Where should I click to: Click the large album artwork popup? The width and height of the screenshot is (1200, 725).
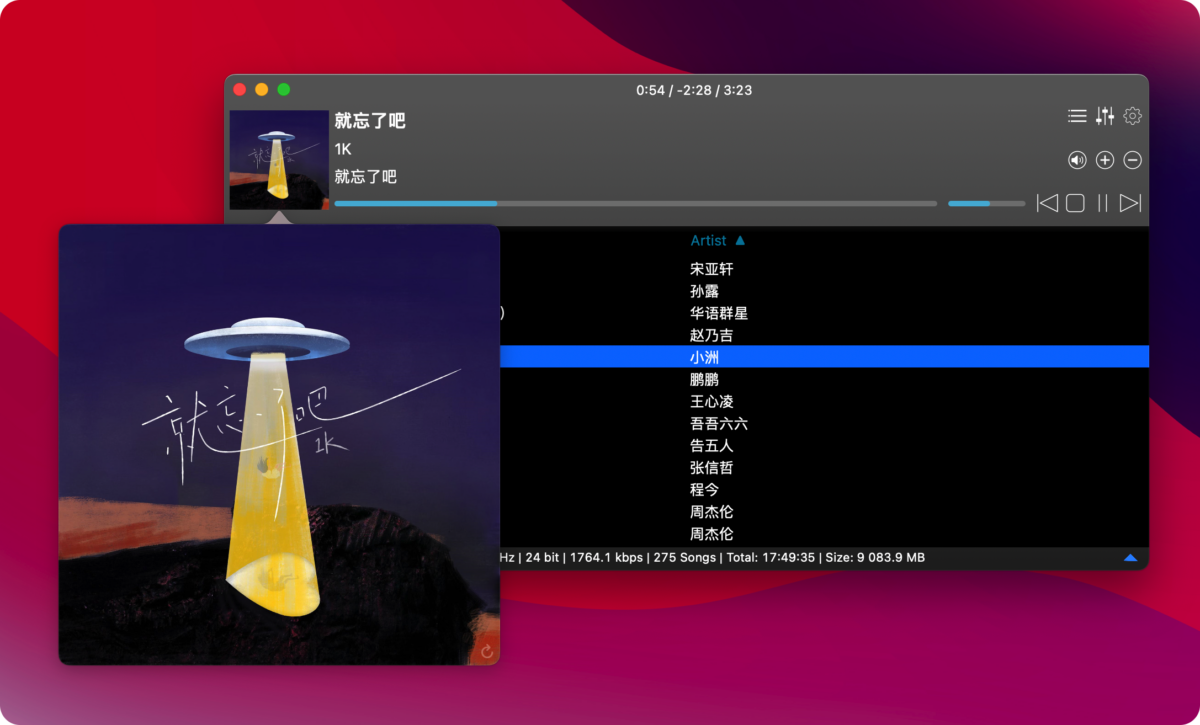coord(279,444)
